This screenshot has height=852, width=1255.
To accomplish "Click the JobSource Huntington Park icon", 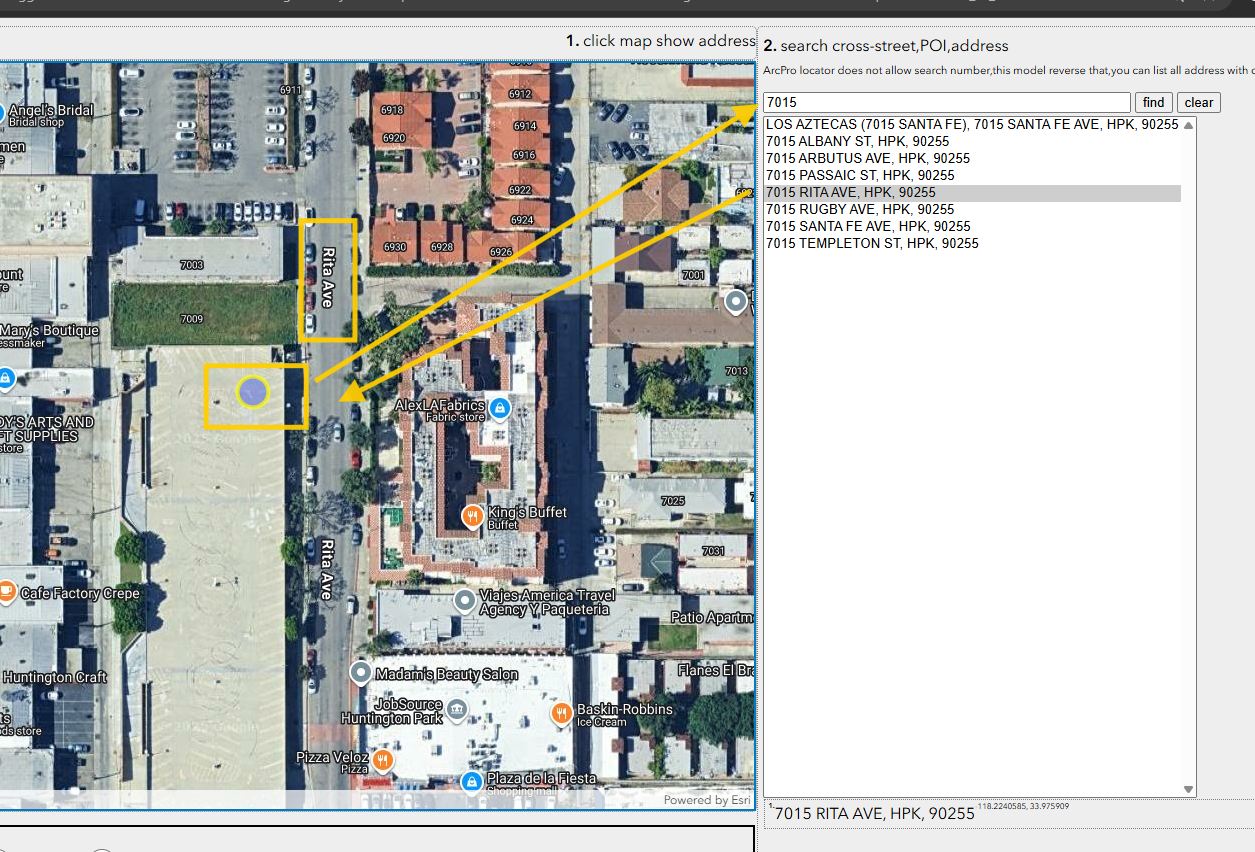I will point(457,710).
